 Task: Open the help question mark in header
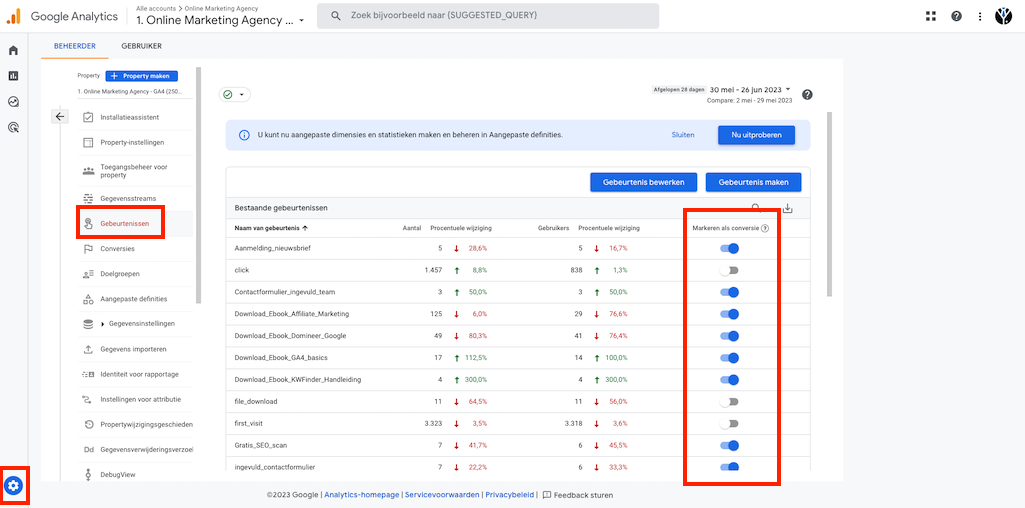coord(956,16)
